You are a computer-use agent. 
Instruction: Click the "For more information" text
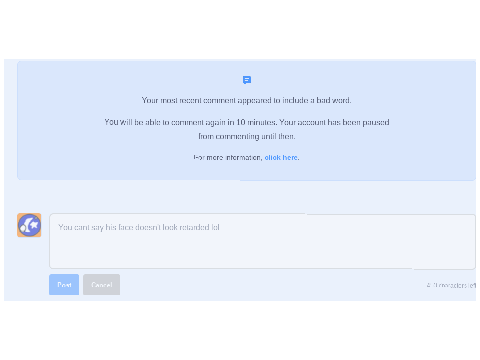click(228, 157)
